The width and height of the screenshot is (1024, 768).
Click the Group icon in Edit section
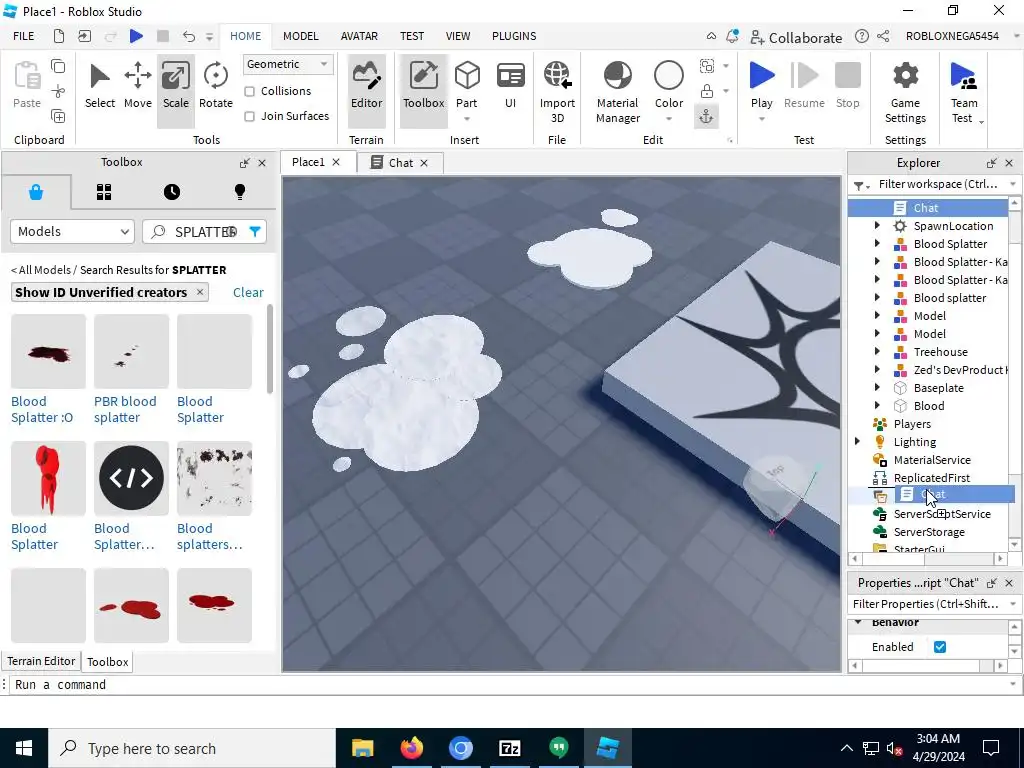(707, 65)
